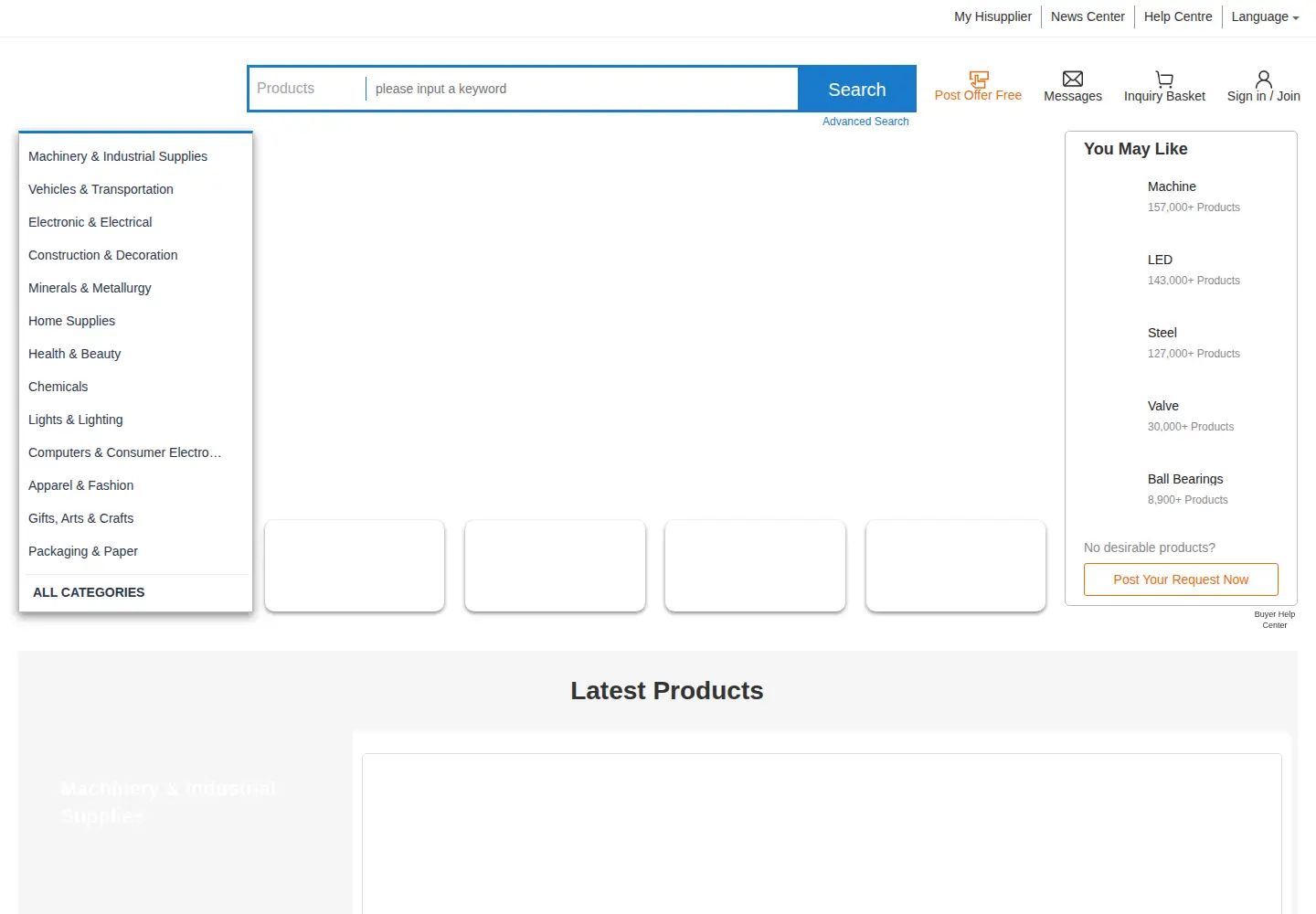Click the Sign in user icon
This screenshot has width=1316, height=914.
(1264, 80)
